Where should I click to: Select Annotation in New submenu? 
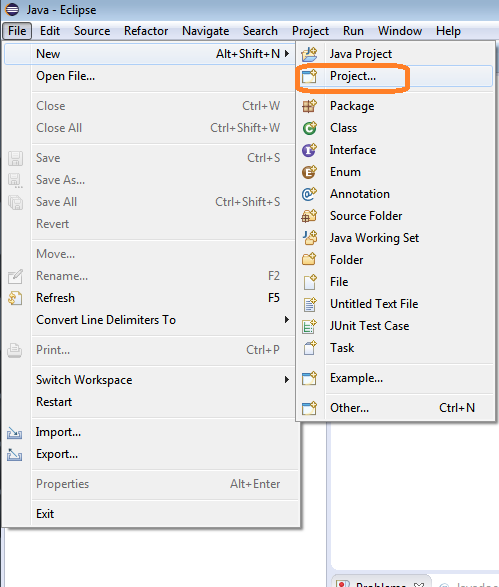(x=395, y=194)
